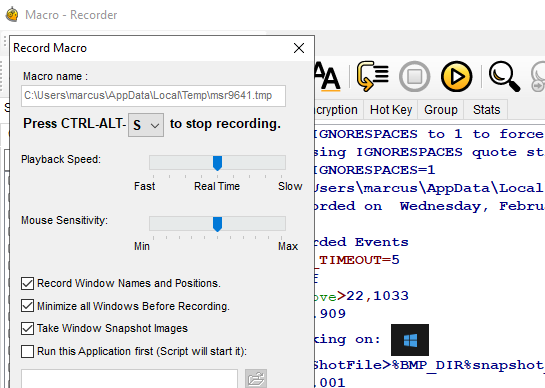Click the IGNORESPACES=1 line in script
This screenshot has width=545, height=388.
(x=375, y=170)
